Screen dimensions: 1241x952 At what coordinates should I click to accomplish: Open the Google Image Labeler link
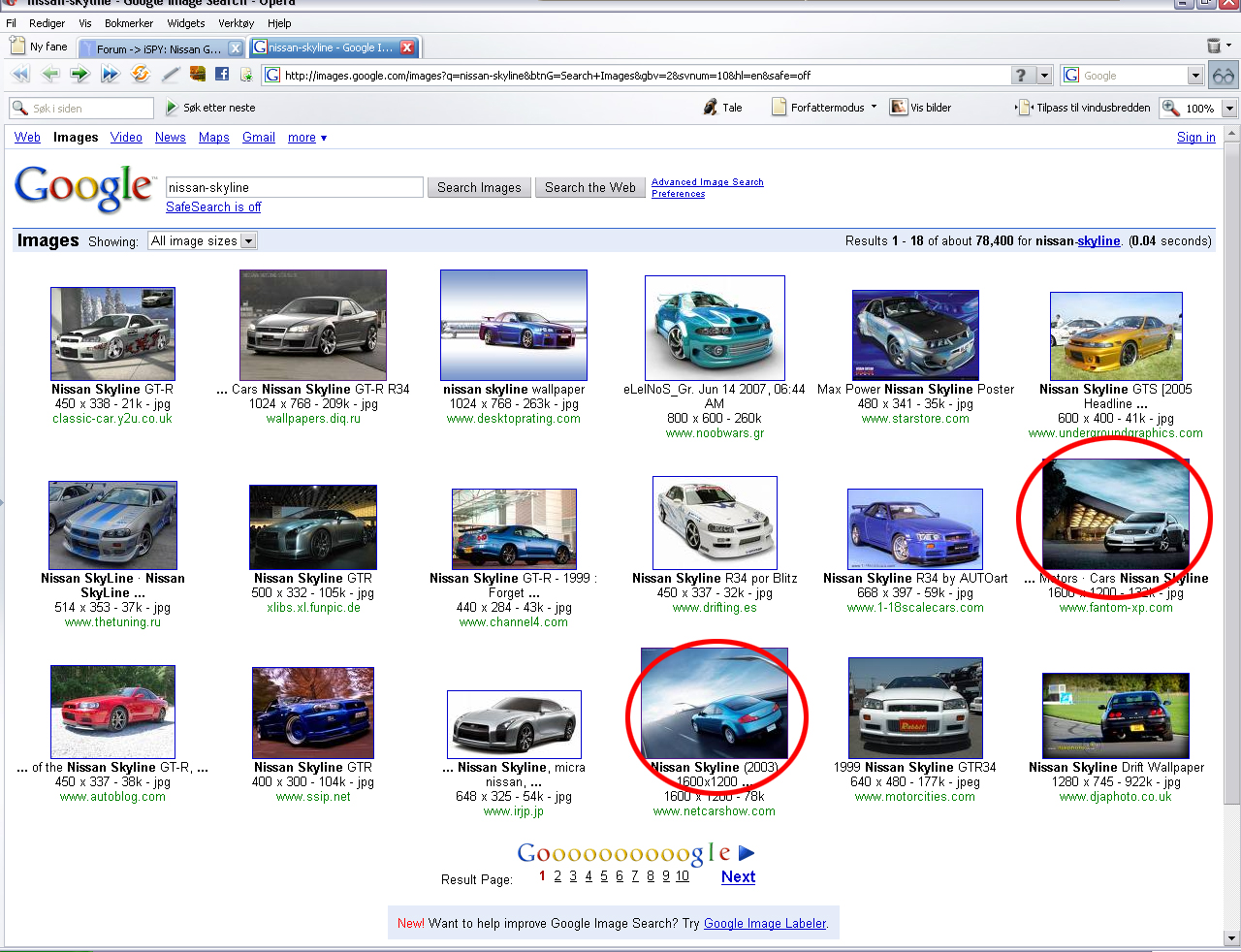click(x=765, y=924)
